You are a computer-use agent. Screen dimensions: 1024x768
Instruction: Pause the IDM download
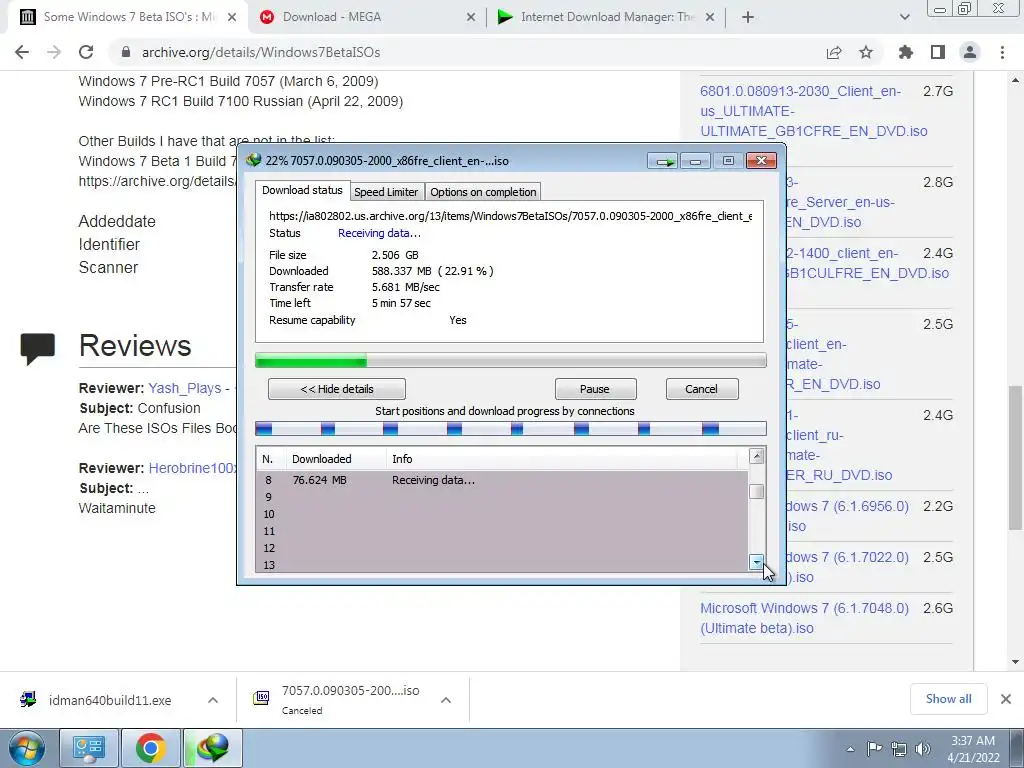pos(595,389)
